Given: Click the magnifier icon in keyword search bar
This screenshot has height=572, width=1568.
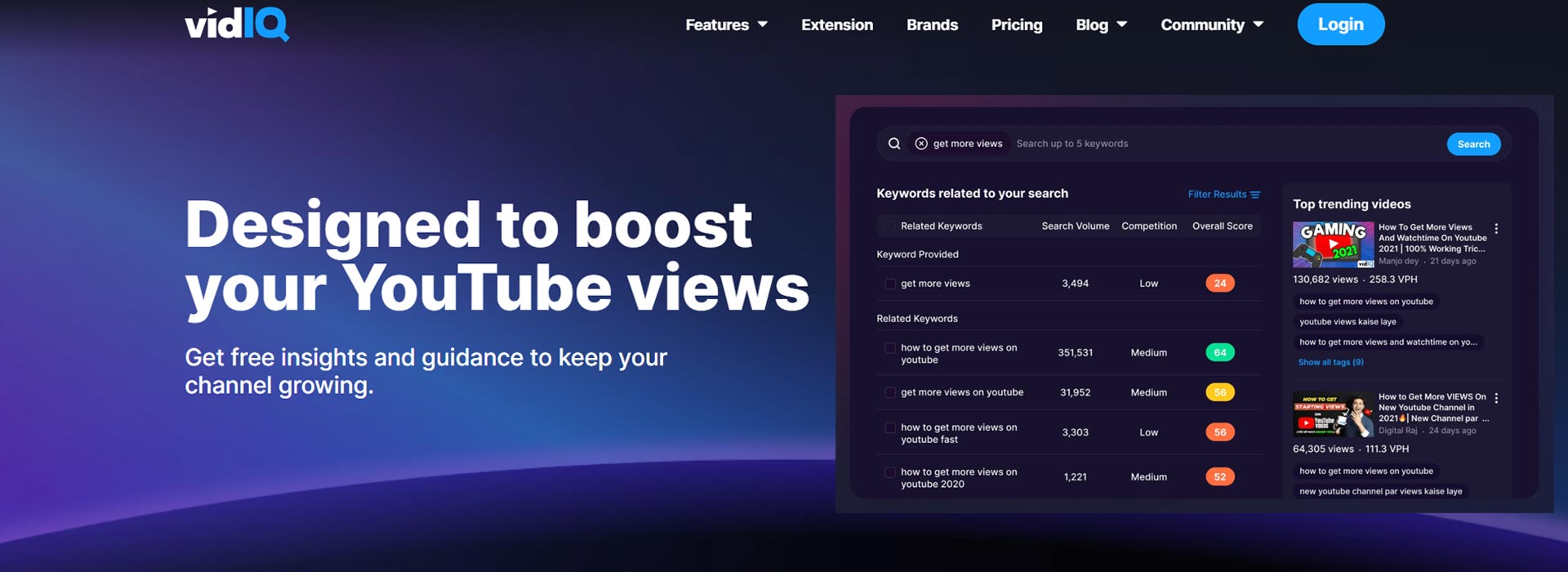Looking at the screenshot, I should (x=894, y=144).
